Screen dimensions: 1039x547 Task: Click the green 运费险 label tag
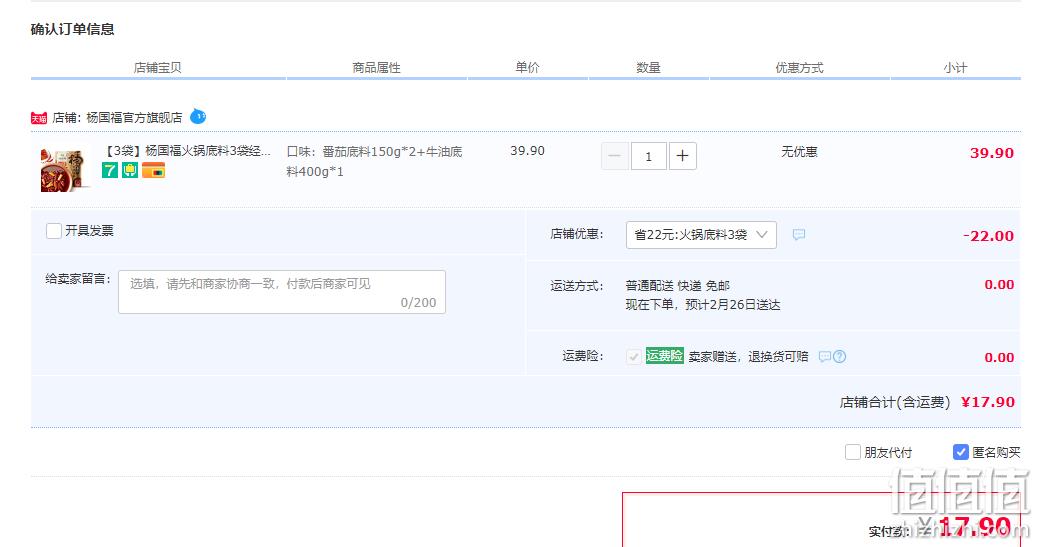pyautogui.click(x=665, y=356)
